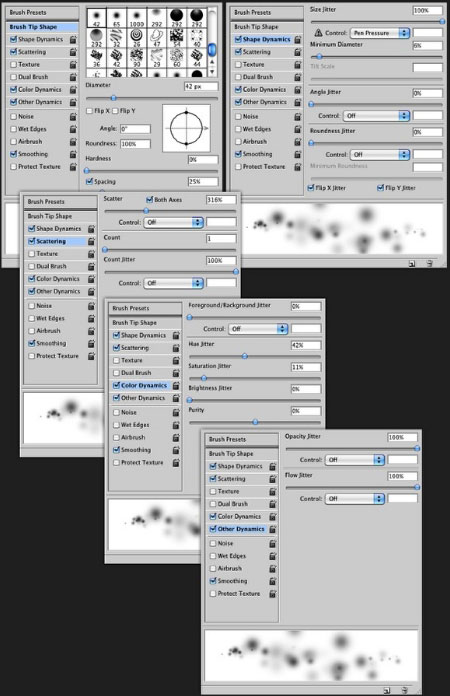Open the Opacity Jitter control dropdown
Image resolution: width=450 pixels, height=696 pixels.
[x=355, y=460]
